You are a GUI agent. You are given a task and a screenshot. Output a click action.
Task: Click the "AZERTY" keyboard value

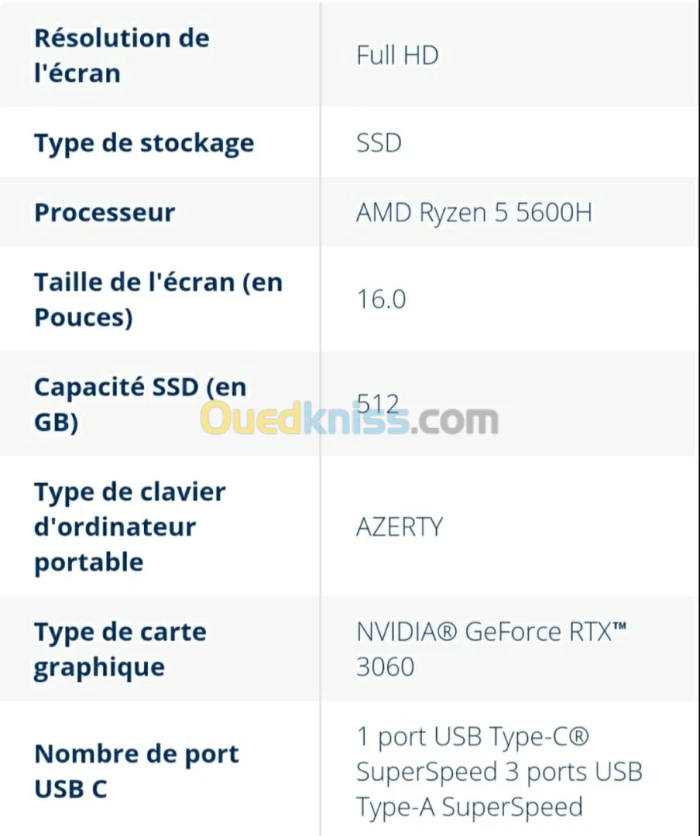(399, 527)
